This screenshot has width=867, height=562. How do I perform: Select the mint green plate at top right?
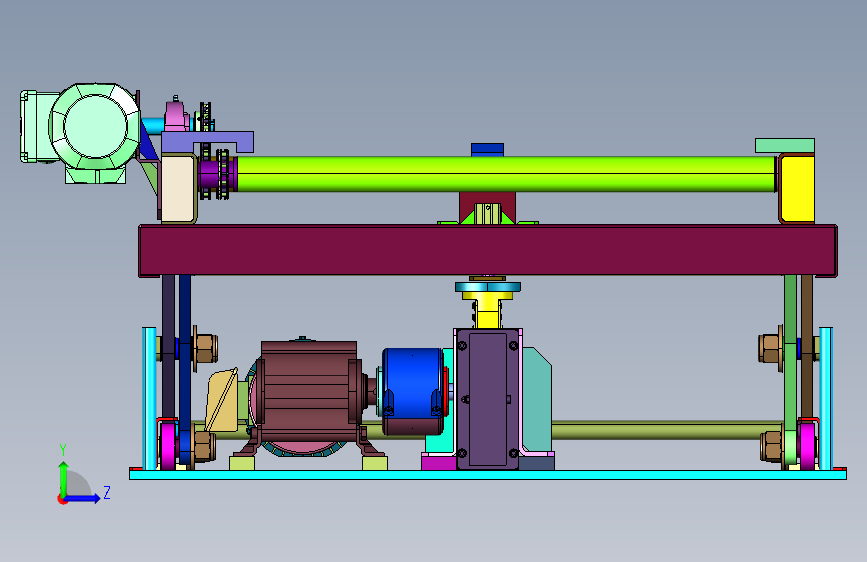(785, 145)
